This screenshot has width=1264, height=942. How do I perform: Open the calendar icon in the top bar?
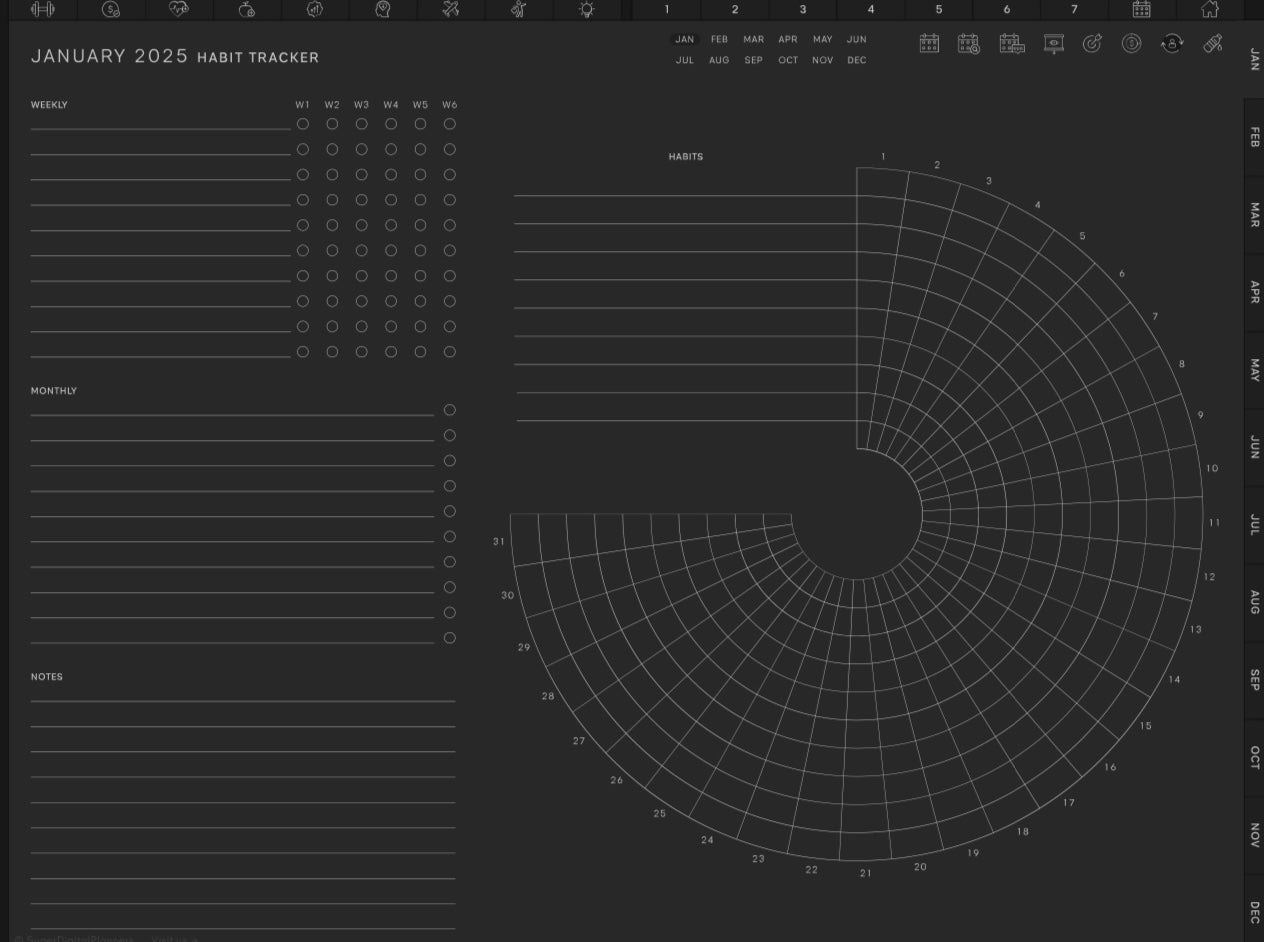click(x=1141, y=9)
